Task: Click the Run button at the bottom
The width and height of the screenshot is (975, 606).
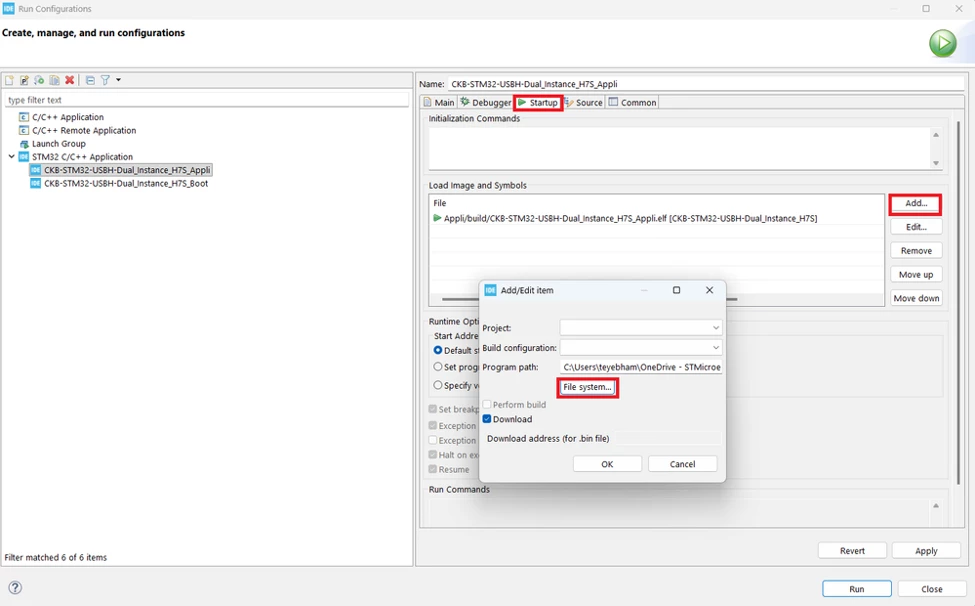Action: click(x=856, y=589)
